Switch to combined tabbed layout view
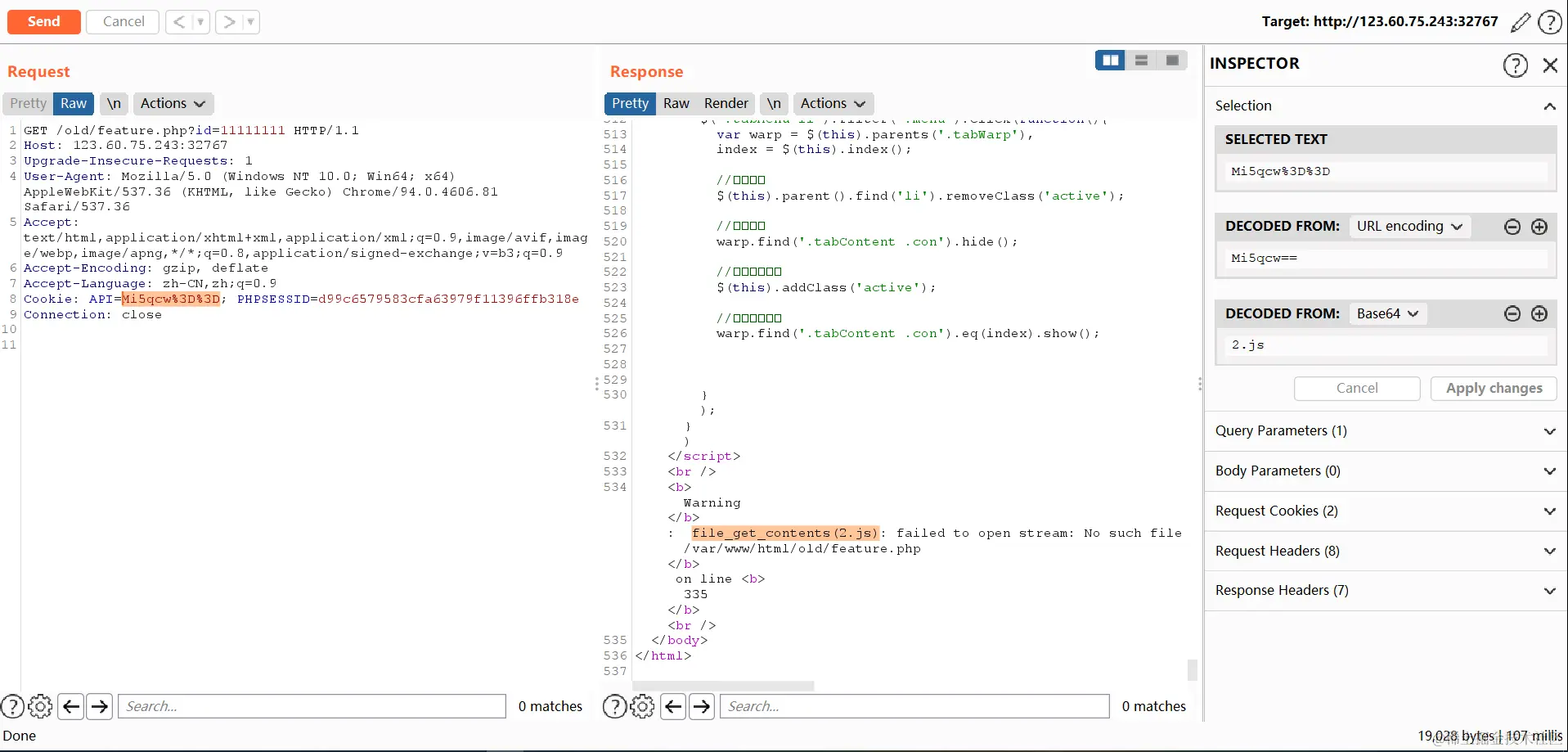Screen dimensions: 1568x752 click(1172, 61)
